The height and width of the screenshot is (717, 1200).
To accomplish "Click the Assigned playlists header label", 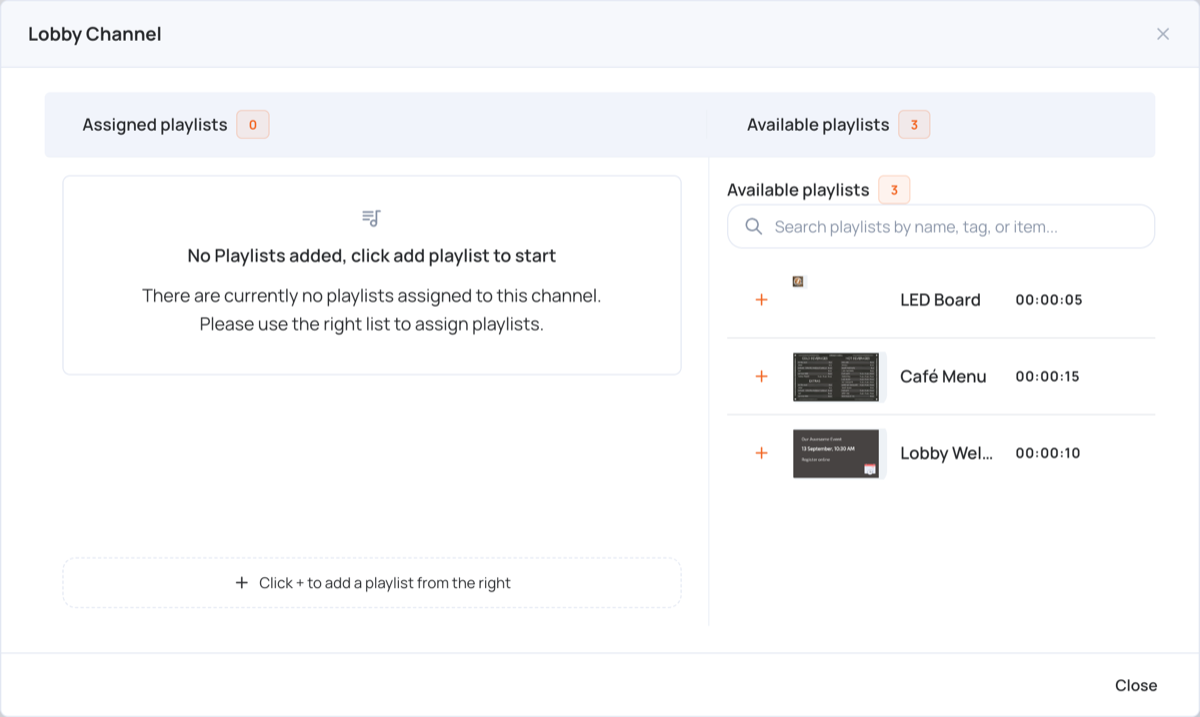I will tap(155, 125).
